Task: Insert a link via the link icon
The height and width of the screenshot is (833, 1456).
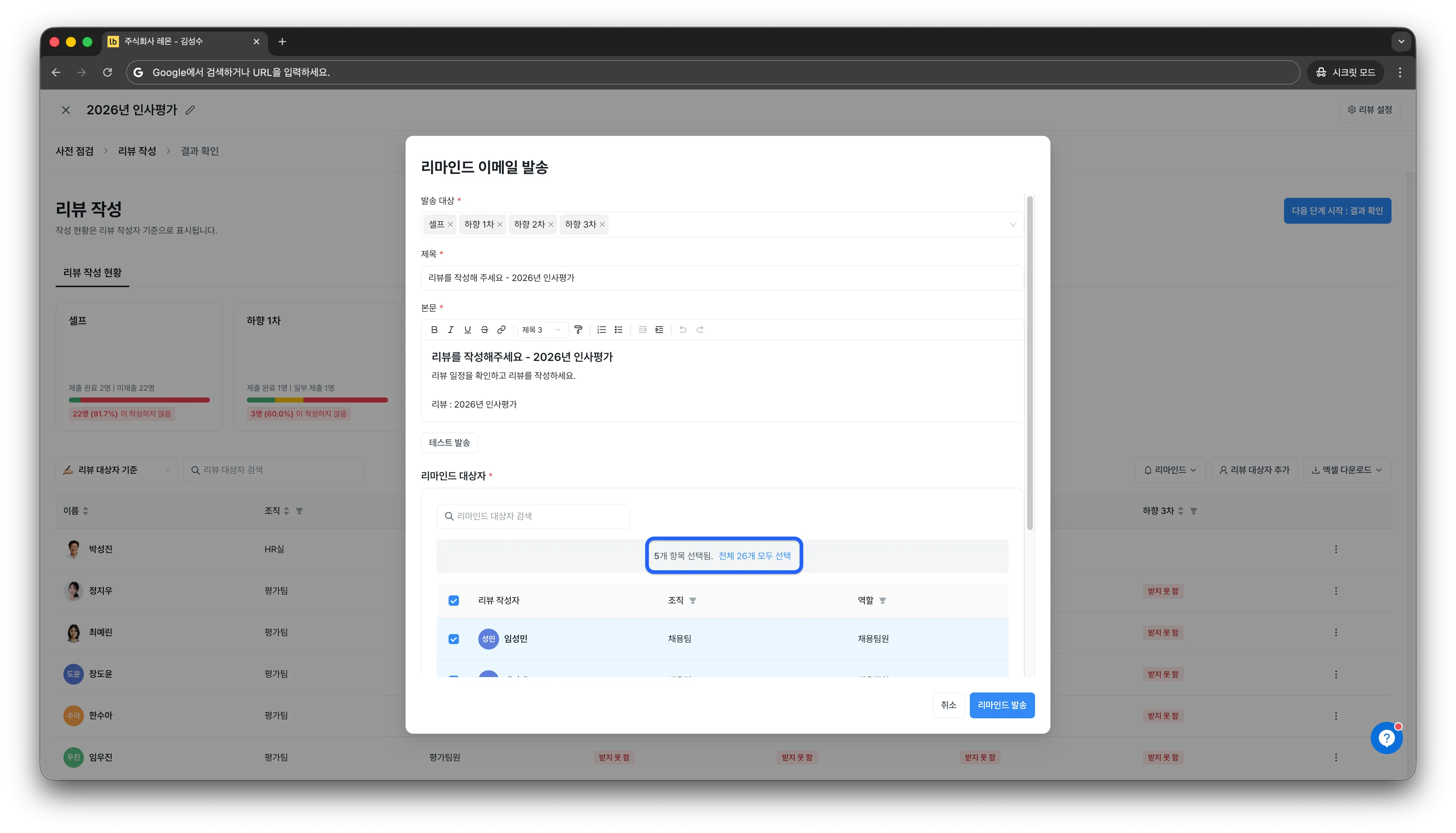Action: pos(501,329)
